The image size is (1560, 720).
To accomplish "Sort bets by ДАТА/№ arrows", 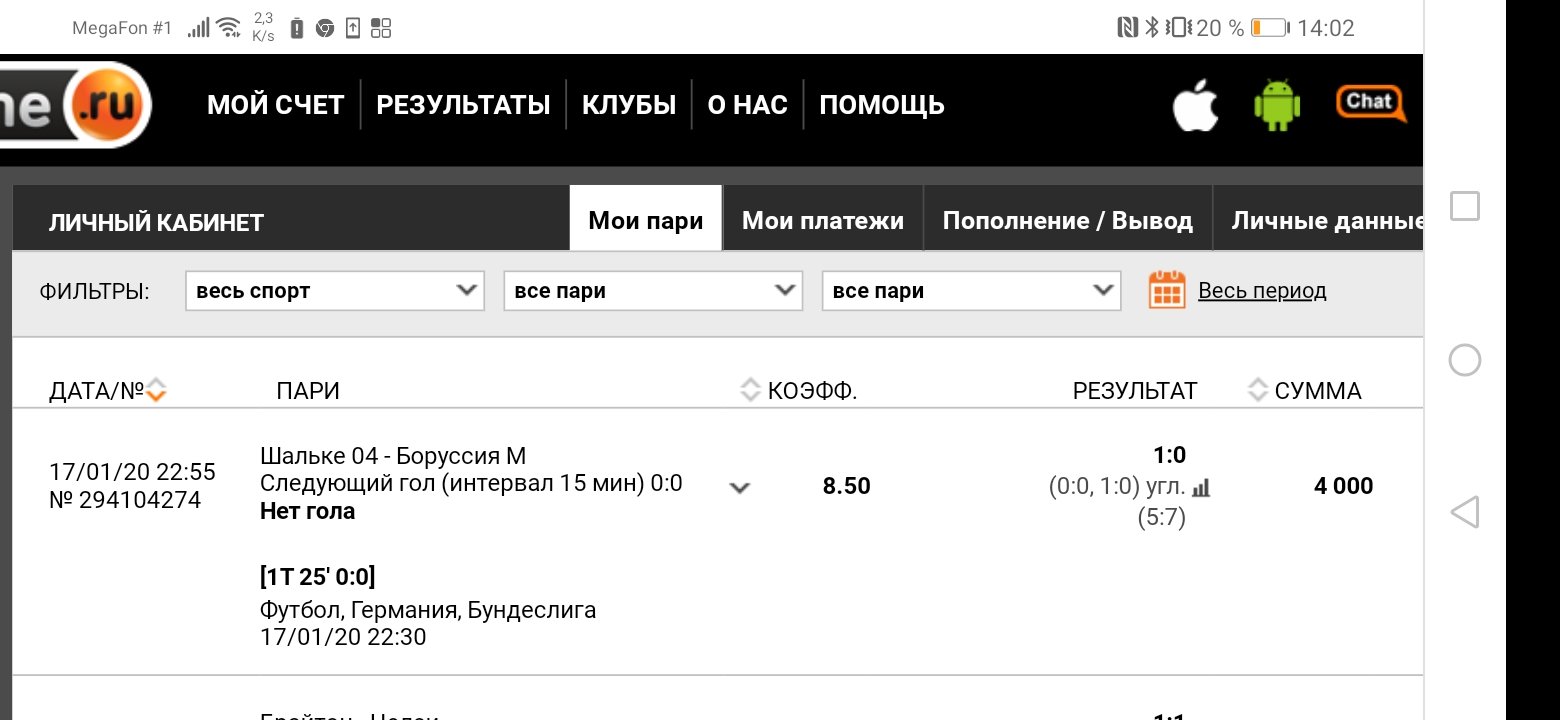I will tap(155, 391).
